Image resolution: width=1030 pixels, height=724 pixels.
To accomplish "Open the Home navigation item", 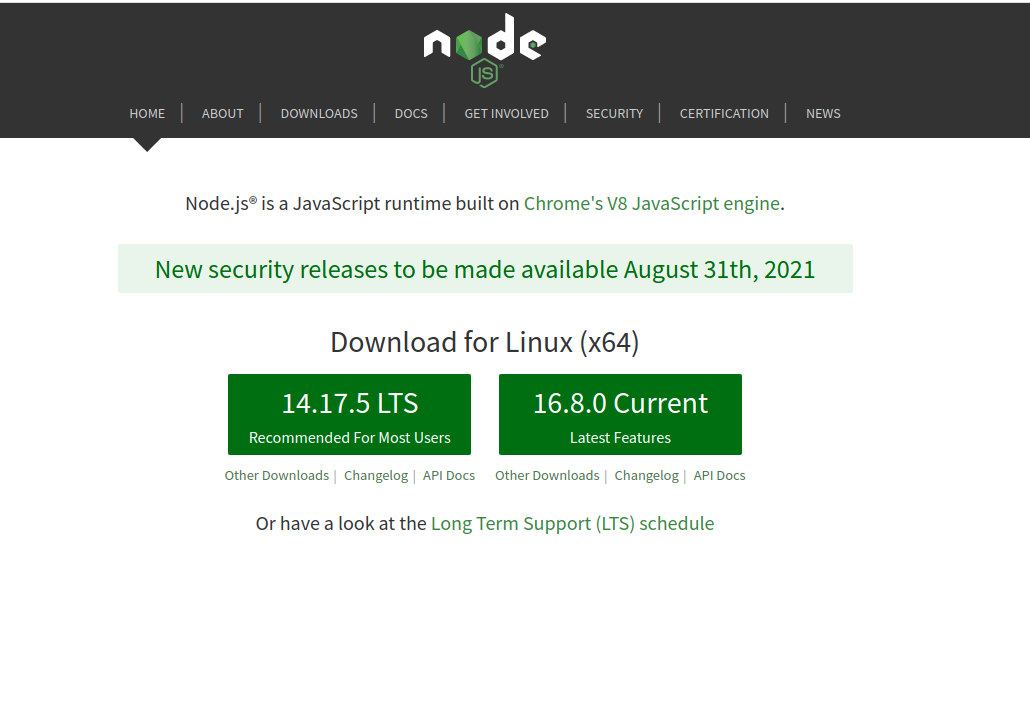I will [x=147, y=113].
